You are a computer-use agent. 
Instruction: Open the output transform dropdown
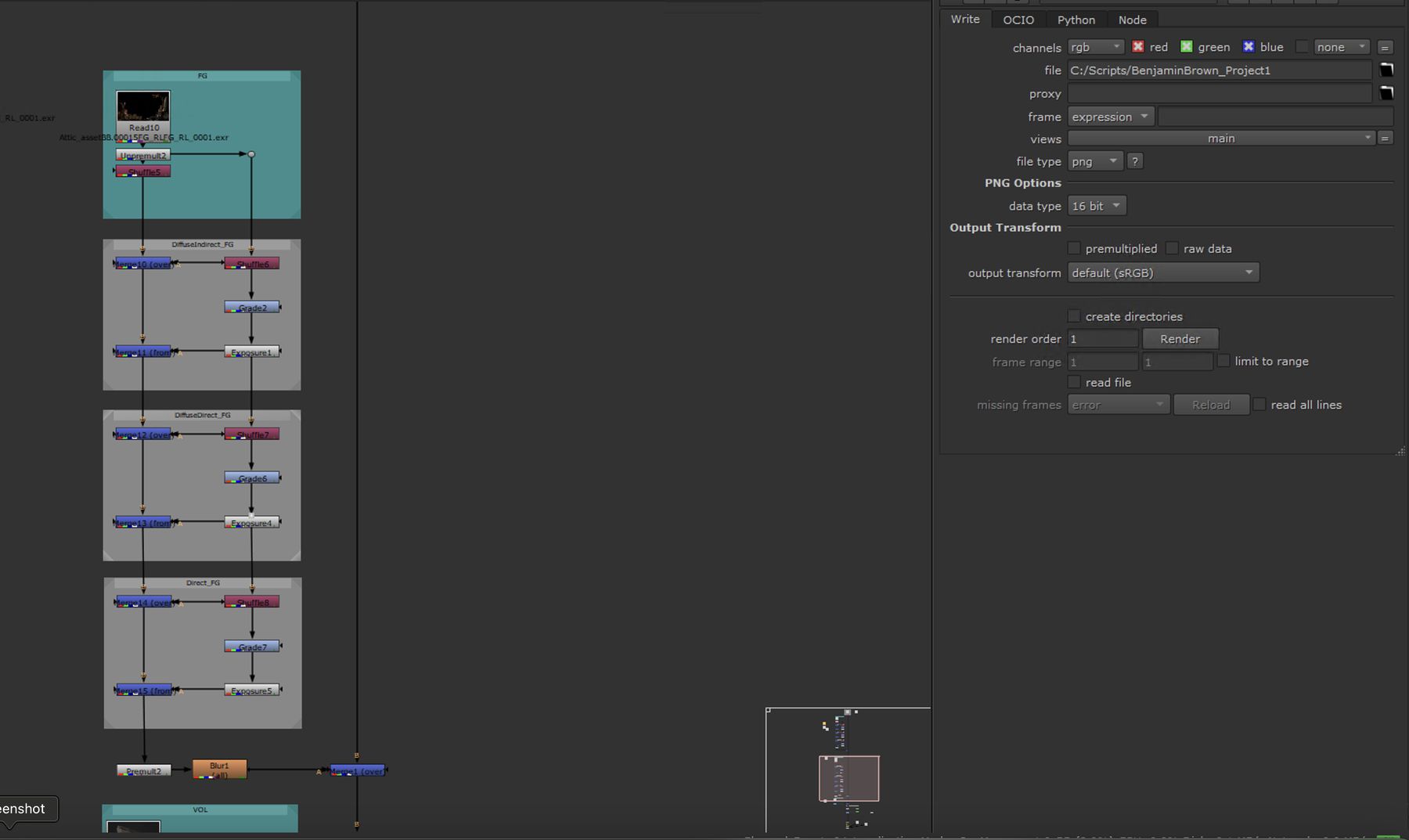tap(1162, 272)
